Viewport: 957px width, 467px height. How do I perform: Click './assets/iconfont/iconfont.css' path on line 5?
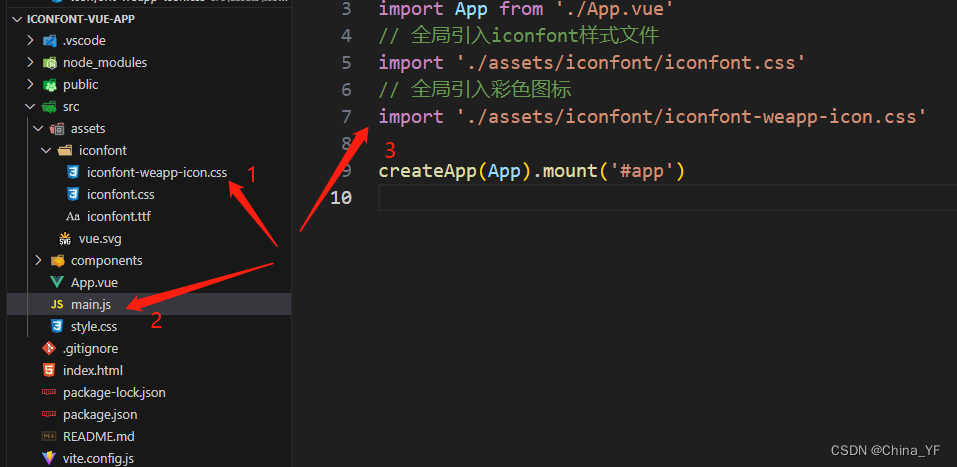[x=631, y=63]
